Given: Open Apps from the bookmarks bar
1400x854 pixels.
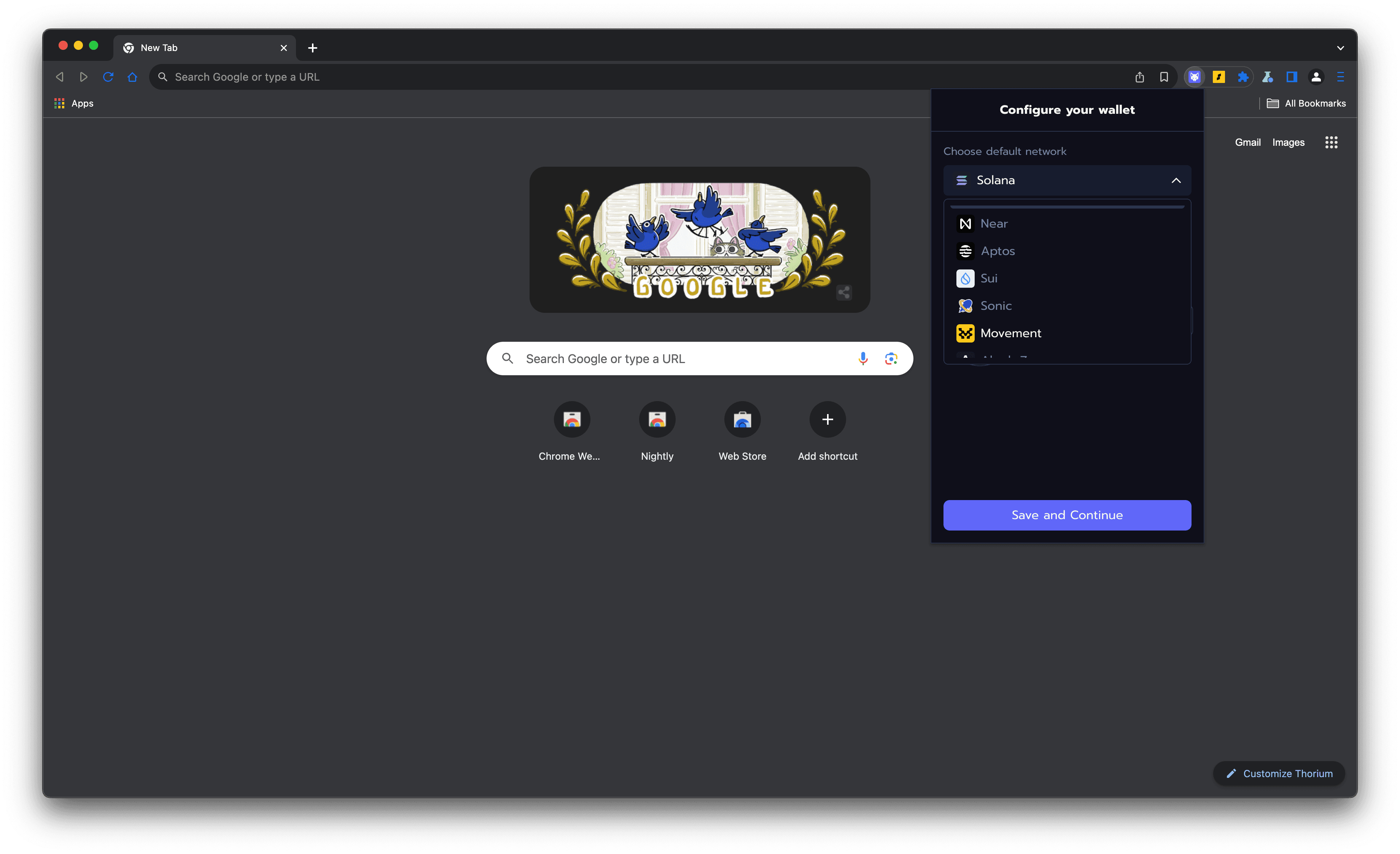Looking at the screenshot, I should (74, 103).
